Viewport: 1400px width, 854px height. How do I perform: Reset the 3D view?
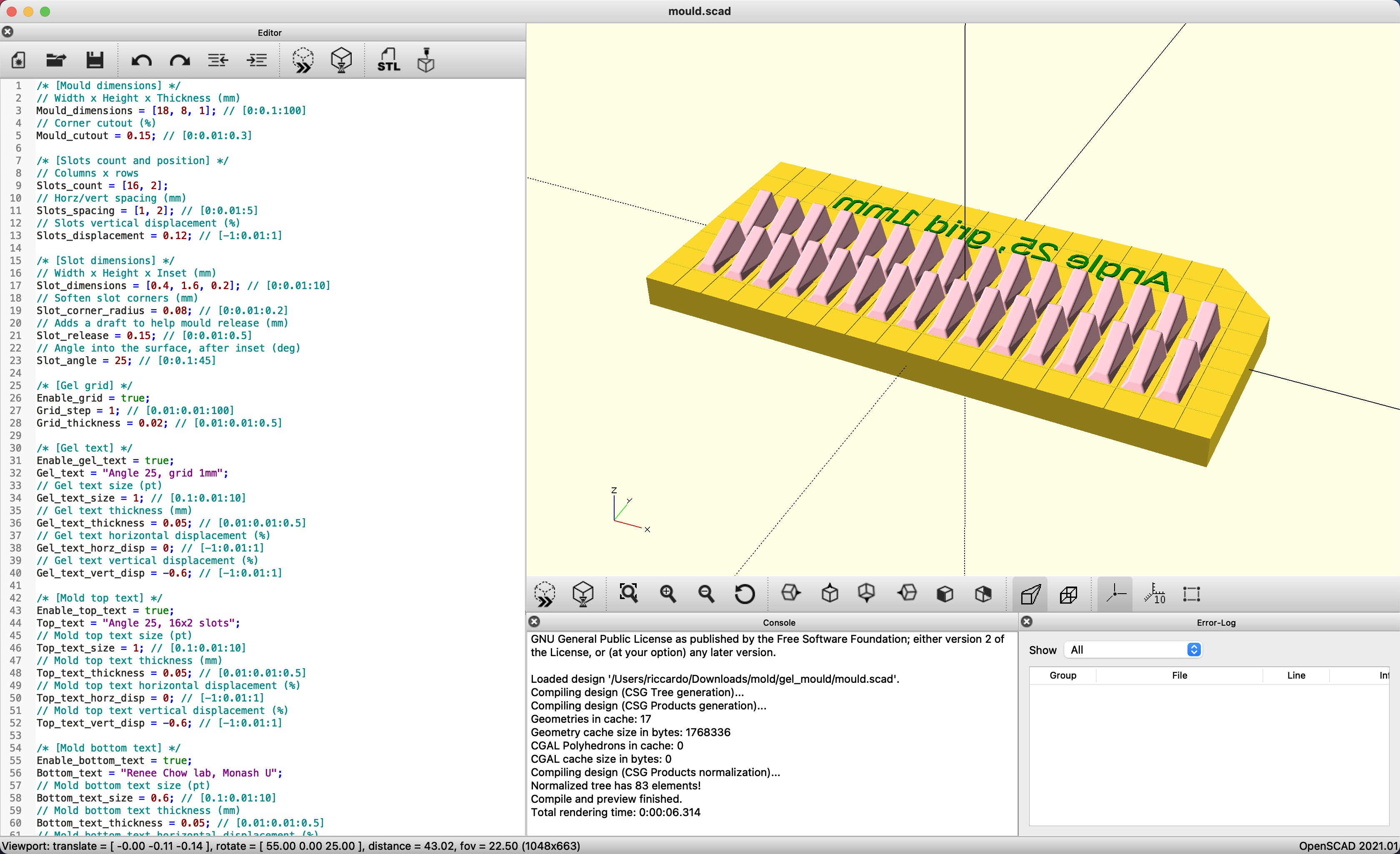(x=744, y=594)
